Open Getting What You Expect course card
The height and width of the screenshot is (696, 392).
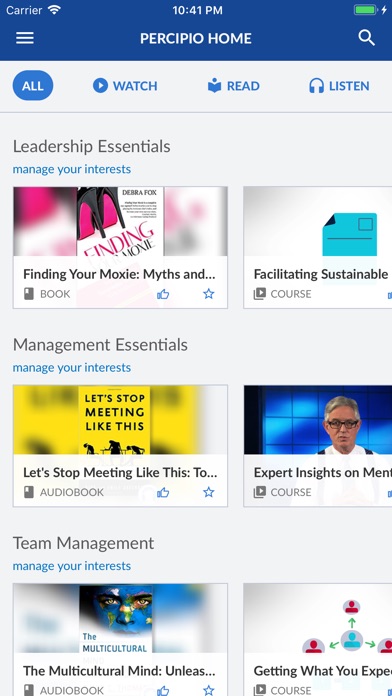[x=318, y=640]
